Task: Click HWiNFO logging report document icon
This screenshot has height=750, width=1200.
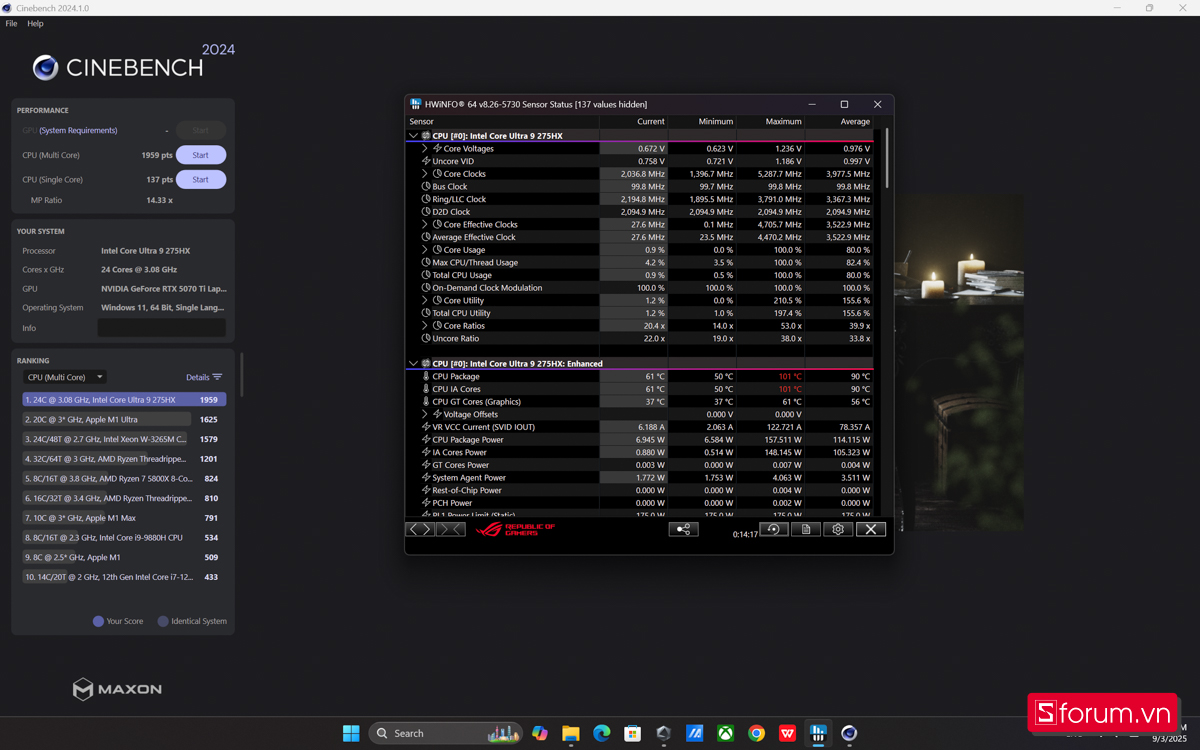Action: point(806,529)
